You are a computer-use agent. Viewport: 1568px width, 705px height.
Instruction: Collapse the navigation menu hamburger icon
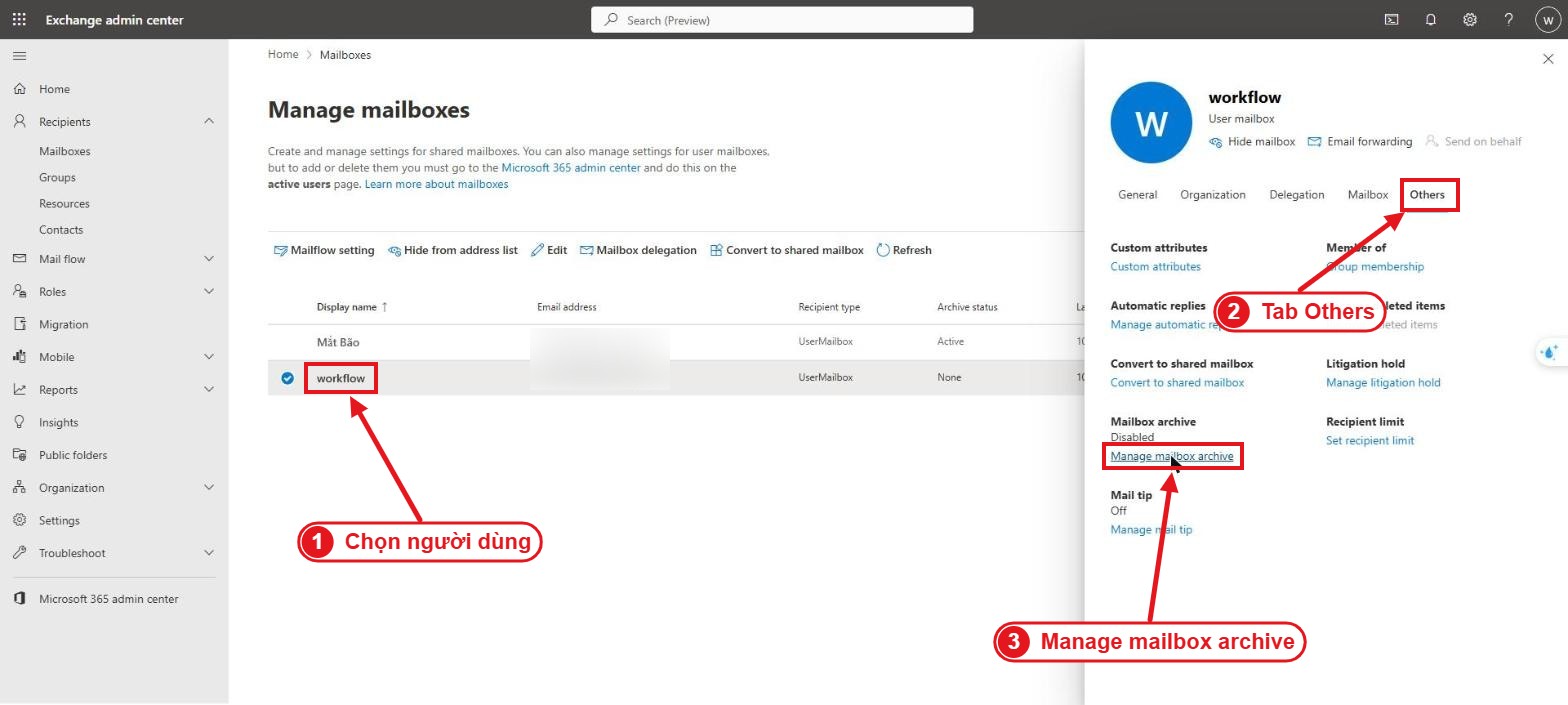click(x=19, y=56)
